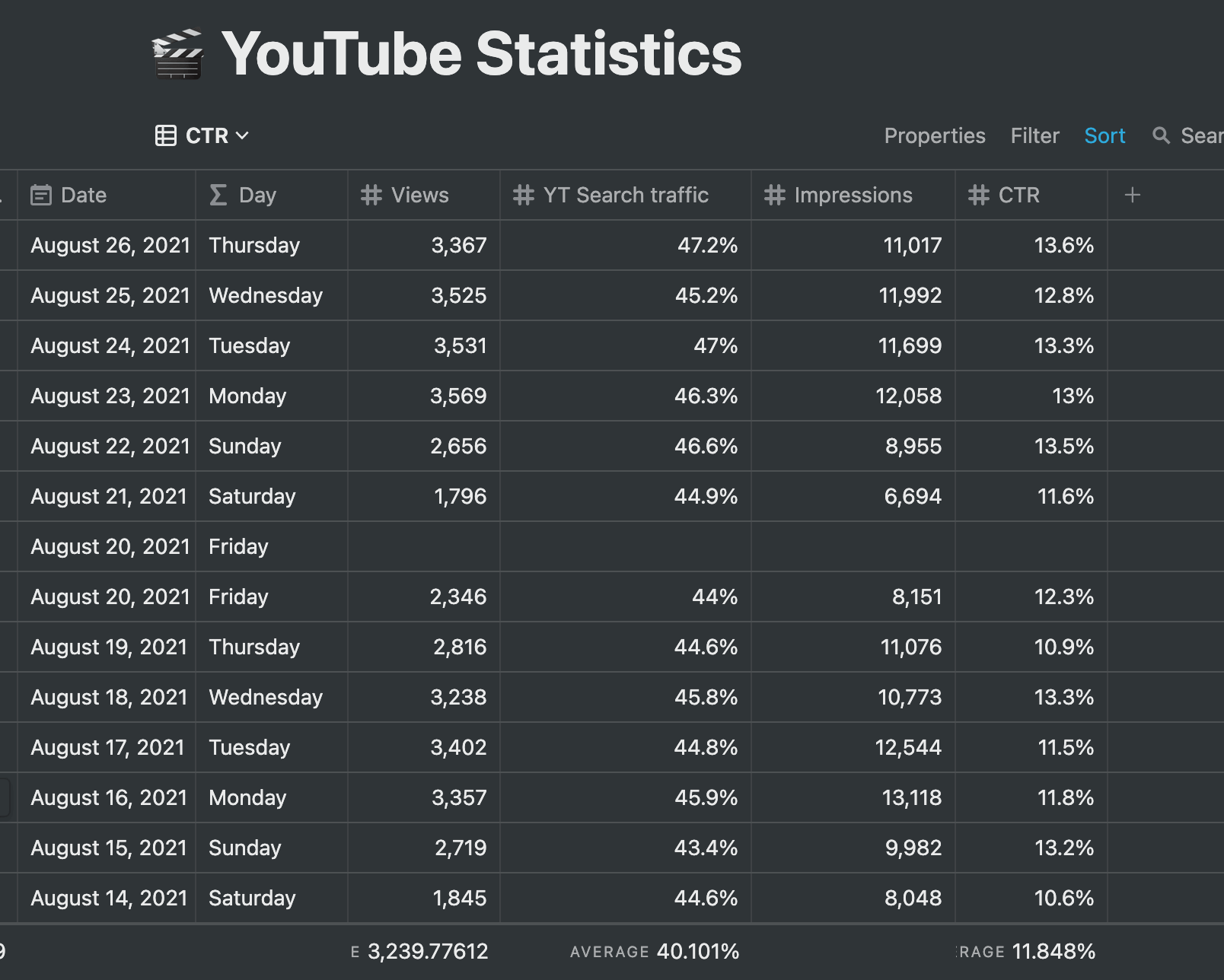Open the Filter menu
The image size is (1224, 980).
coord(1034,135)
